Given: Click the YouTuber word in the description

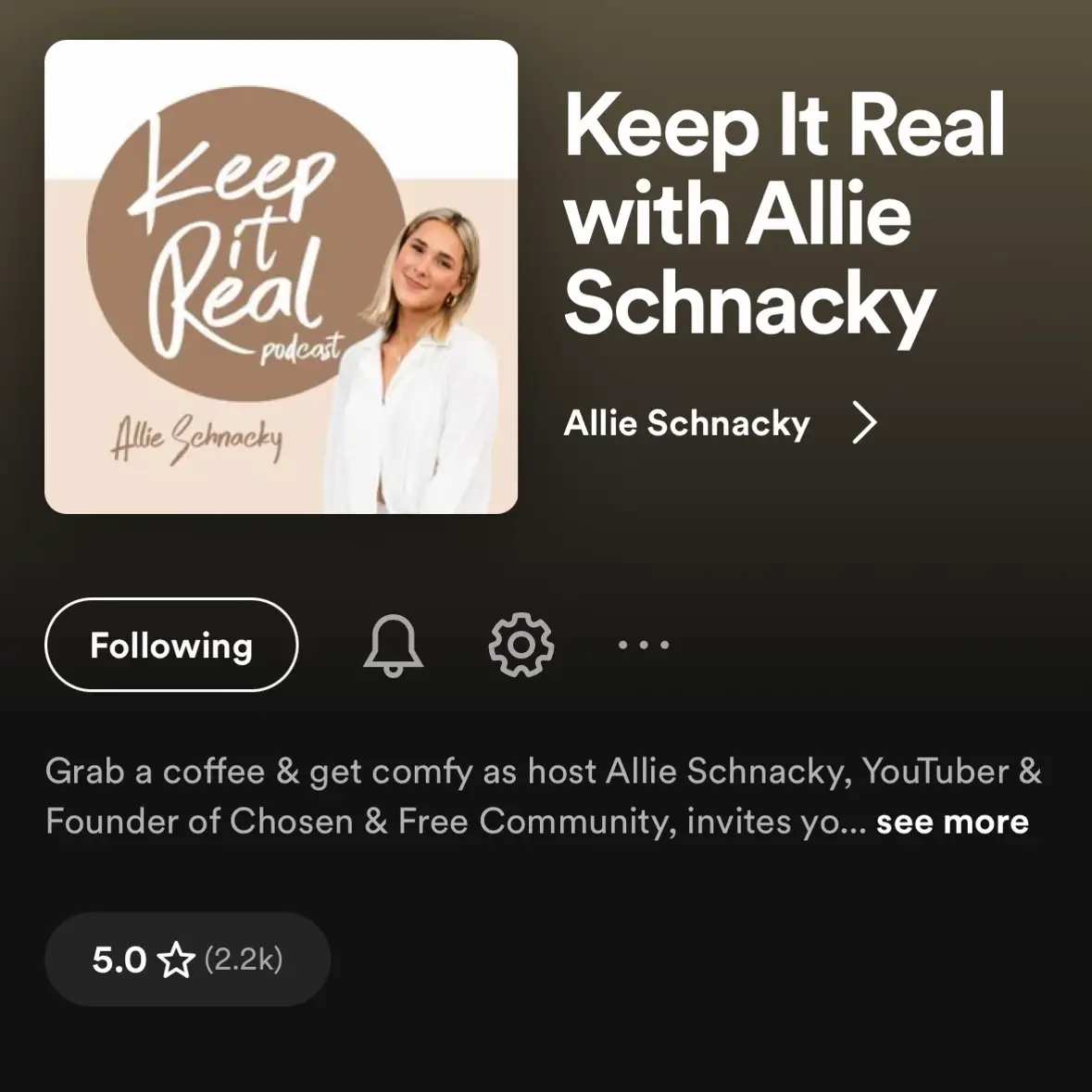Looking at the screenshot, I should (935, 772).
